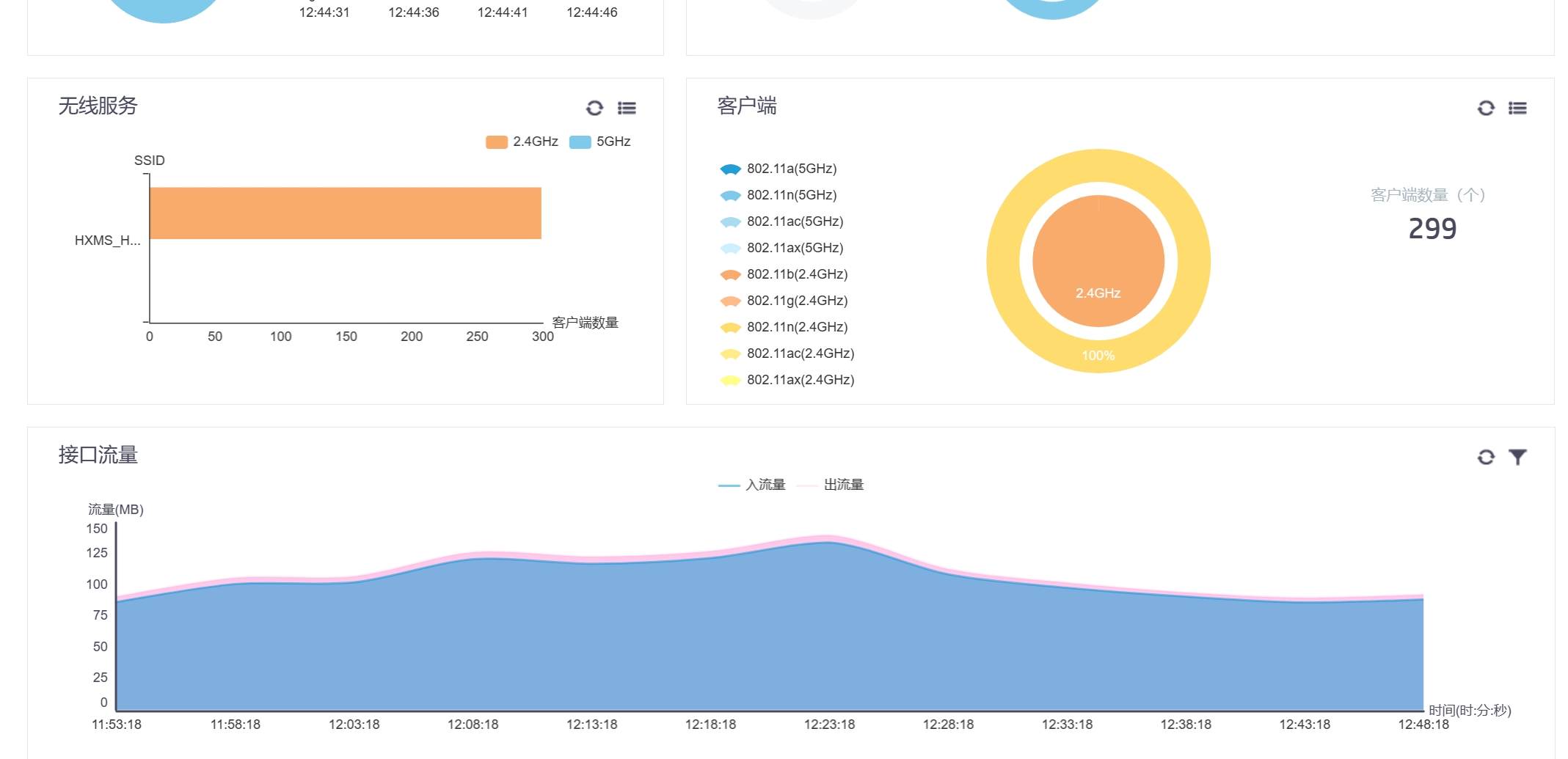1568x759 pixels.
Task: Click the 时间(时:分:秒) axis title
Action: (x=1470, y=711)
